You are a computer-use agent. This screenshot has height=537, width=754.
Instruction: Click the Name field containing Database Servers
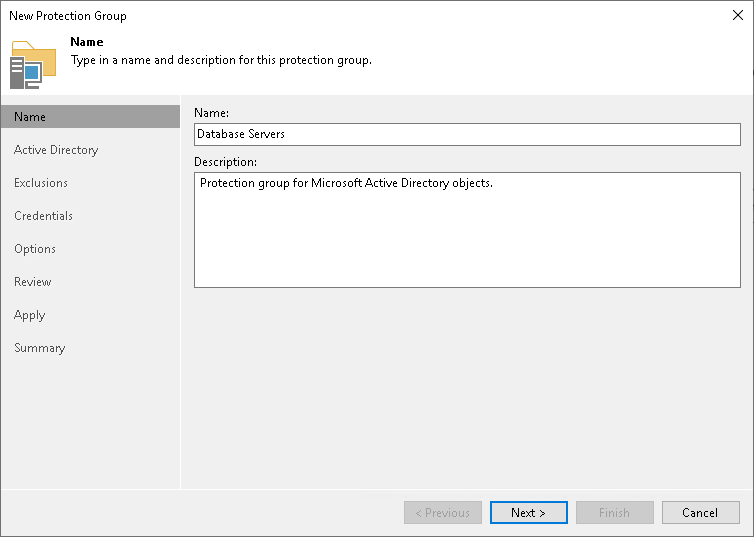tap(467, 134)
